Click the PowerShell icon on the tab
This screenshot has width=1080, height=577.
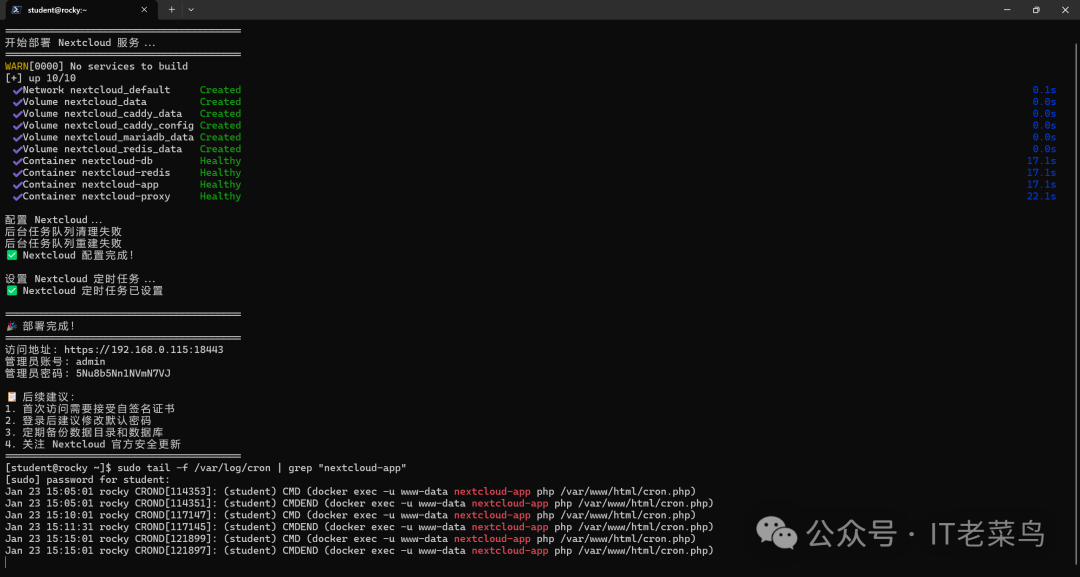tap(16, 10)
